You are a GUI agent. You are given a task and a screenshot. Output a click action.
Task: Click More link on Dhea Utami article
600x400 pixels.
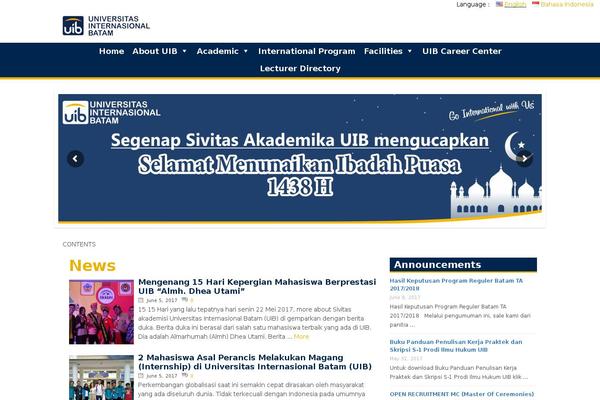[301, 336]
